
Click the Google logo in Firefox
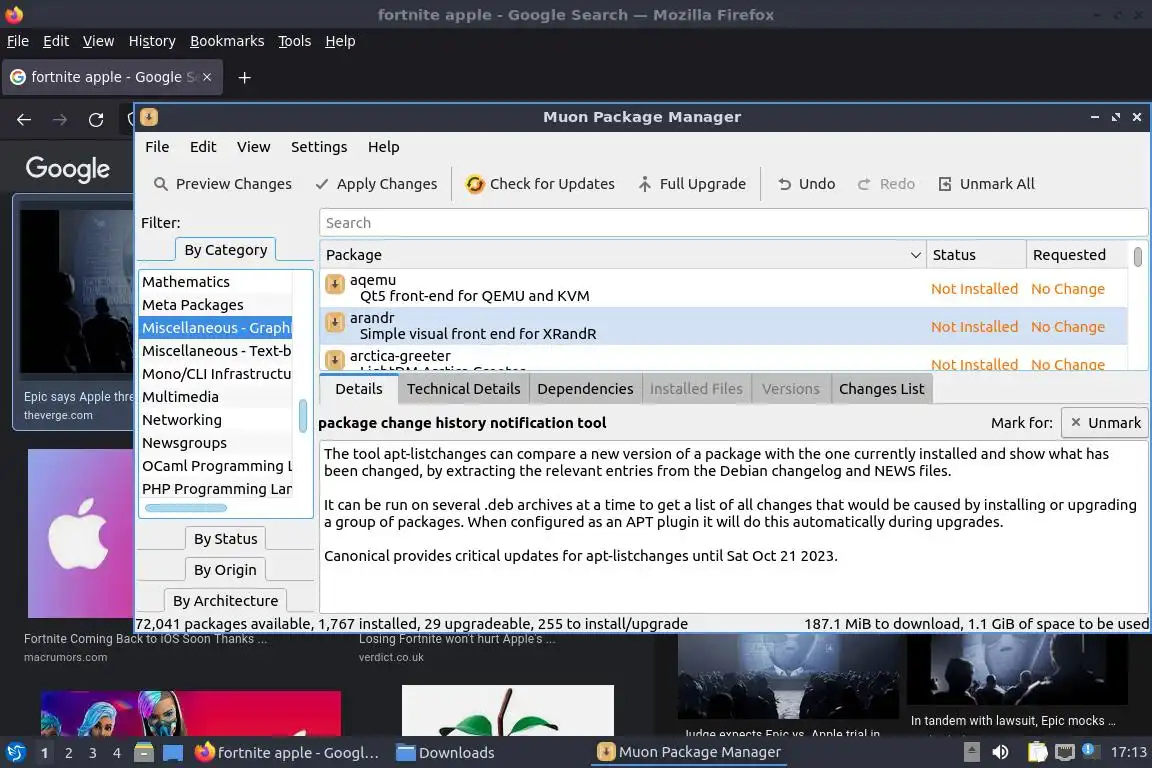click(68, 168)
